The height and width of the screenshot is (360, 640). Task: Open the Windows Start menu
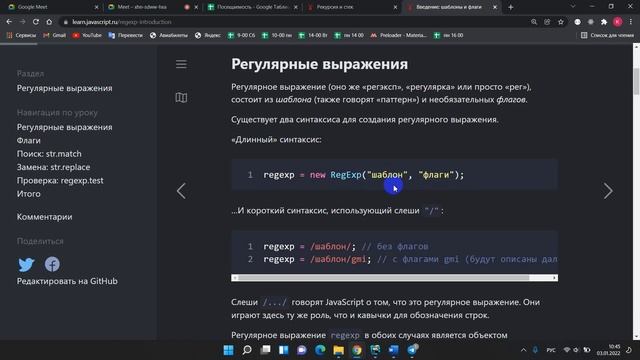click(x=229, y=350)
